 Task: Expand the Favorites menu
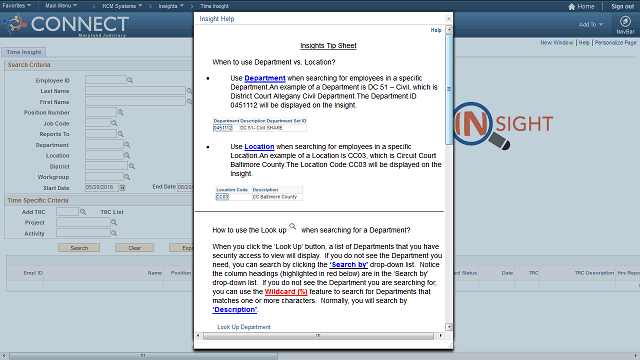17,6
